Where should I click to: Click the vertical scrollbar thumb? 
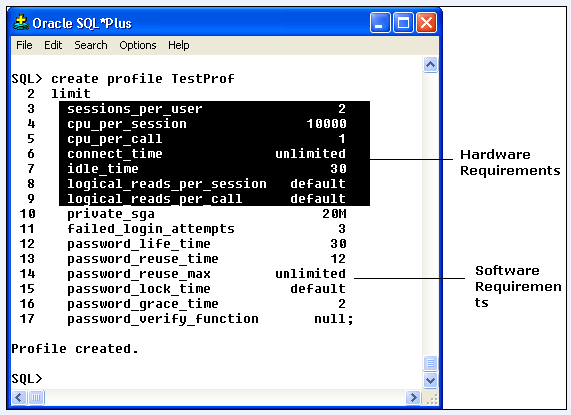click(x=430, y=363)
